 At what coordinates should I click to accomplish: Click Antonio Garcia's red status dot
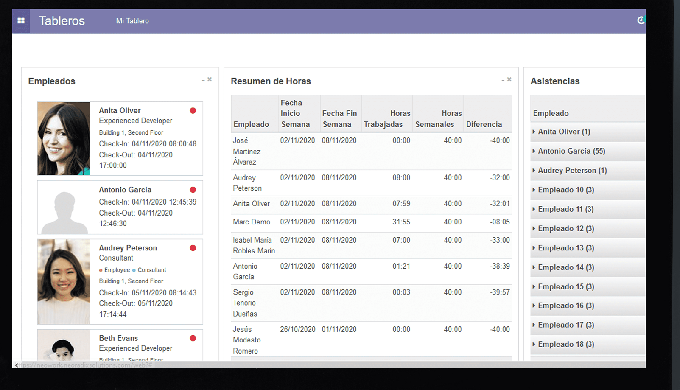[x=193, y=190]
